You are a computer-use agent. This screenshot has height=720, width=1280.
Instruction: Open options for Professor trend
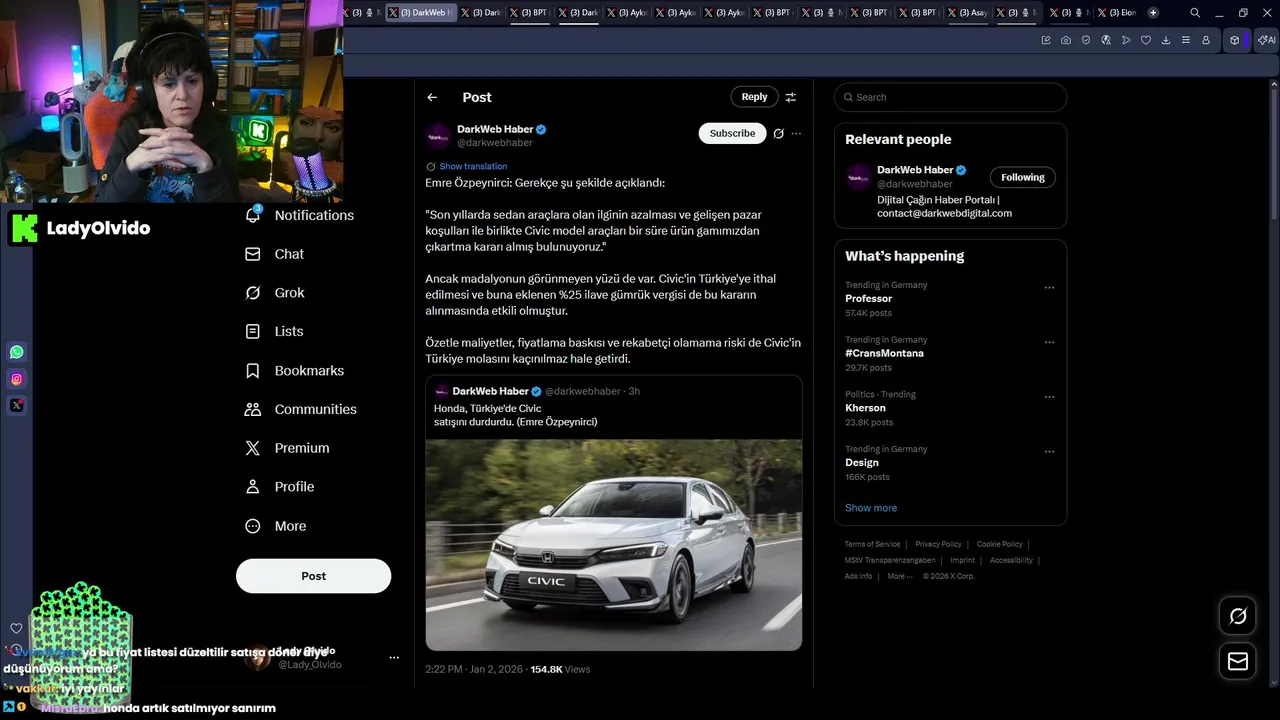[1049, 287]
